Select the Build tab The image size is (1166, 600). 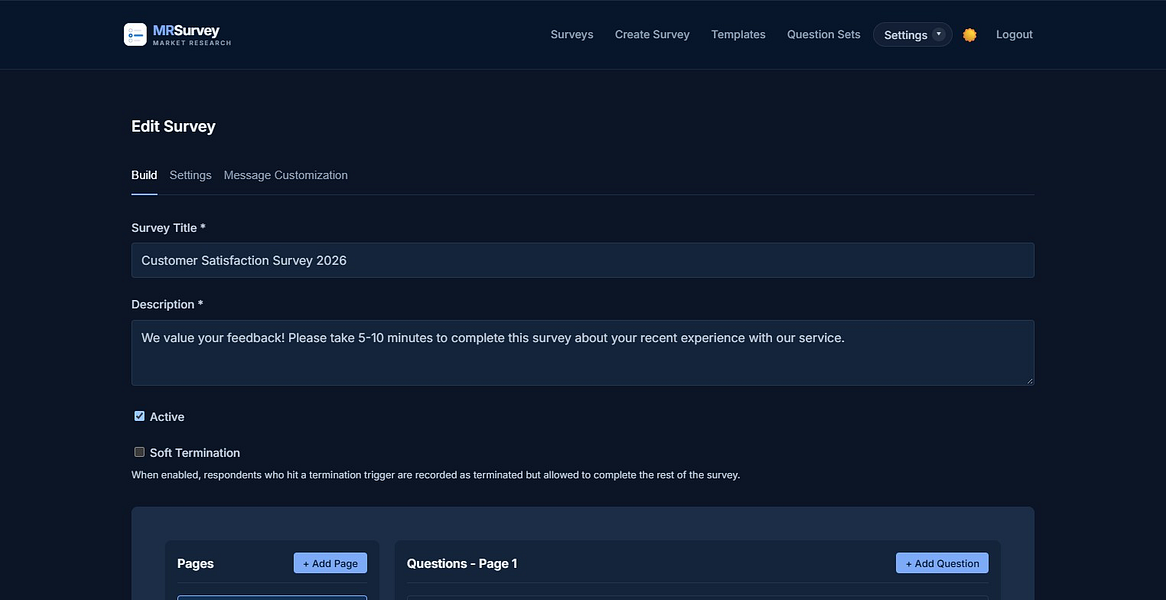tap(144, 175)
